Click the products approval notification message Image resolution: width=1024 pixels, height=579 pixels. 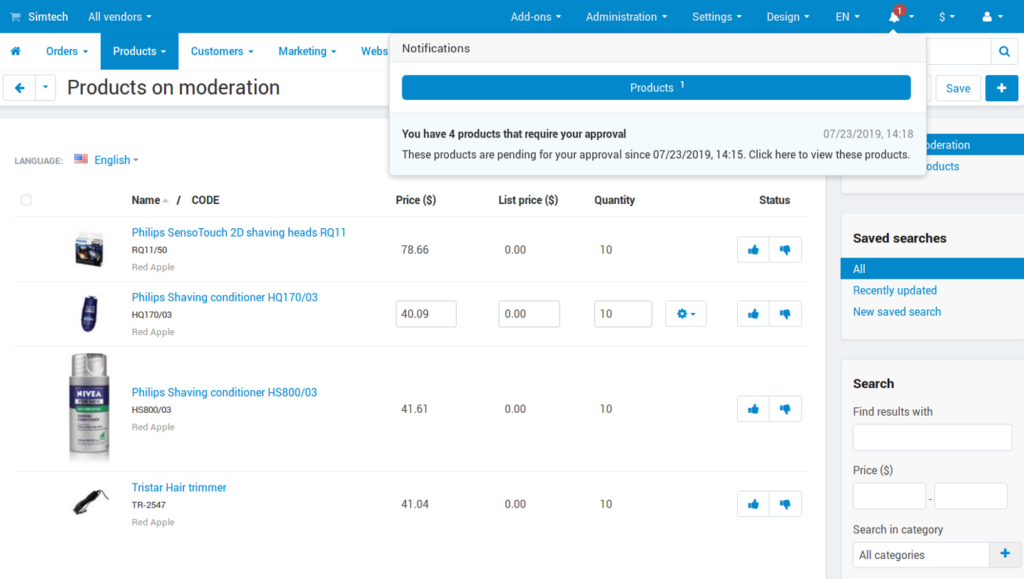click(x=657, y=144)
